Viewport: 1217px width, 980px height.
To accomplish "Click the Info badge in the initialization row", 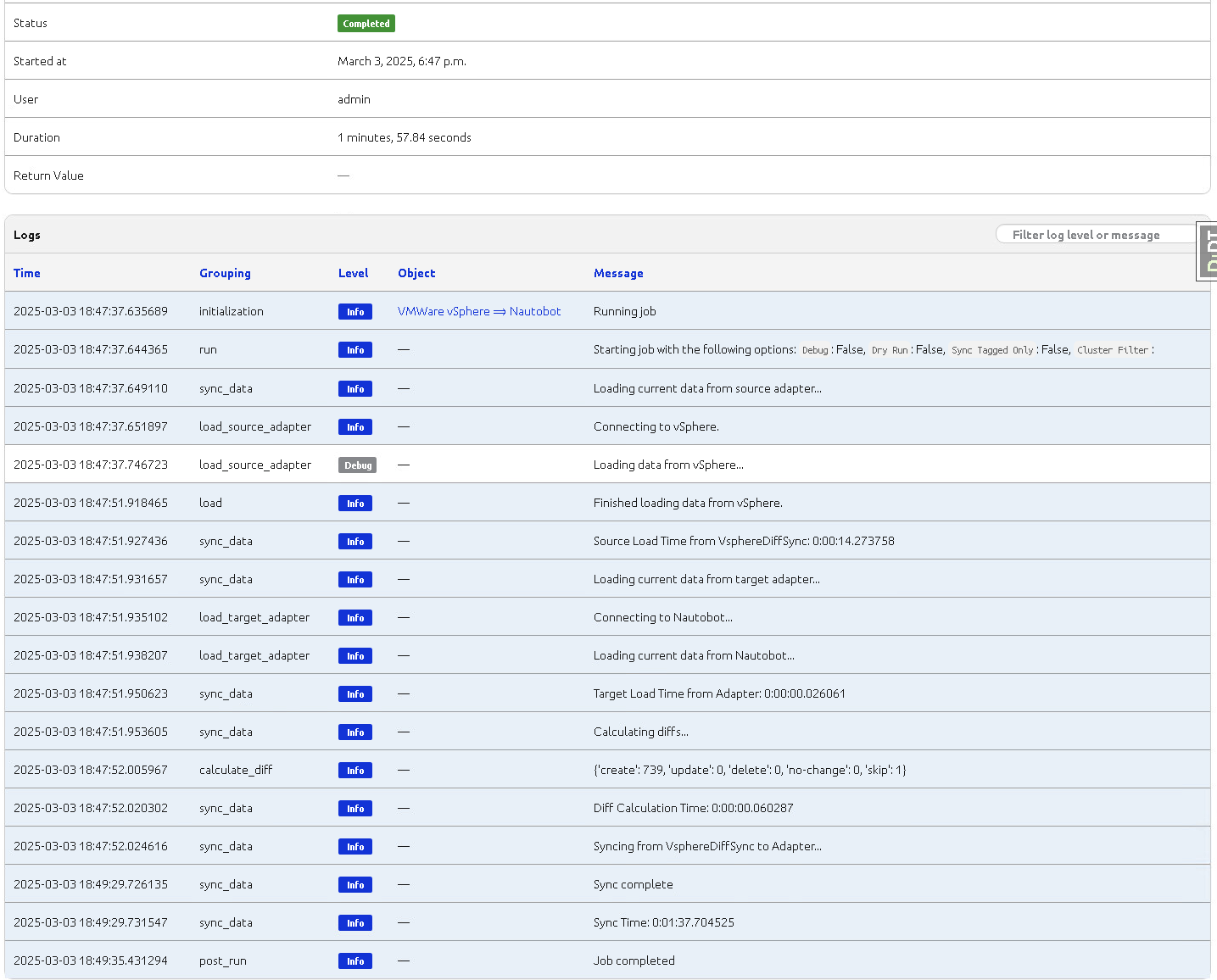I will pos(355,312).
